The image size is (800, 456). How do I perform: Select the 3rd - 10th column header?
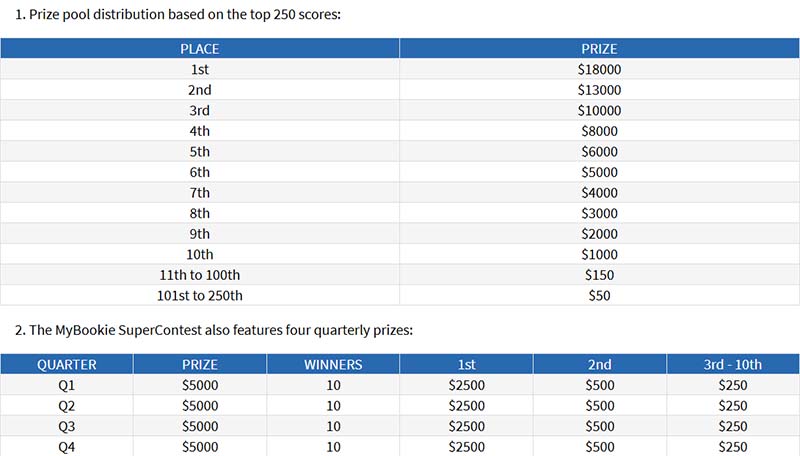pyautogui.click(x=733, y=364)
